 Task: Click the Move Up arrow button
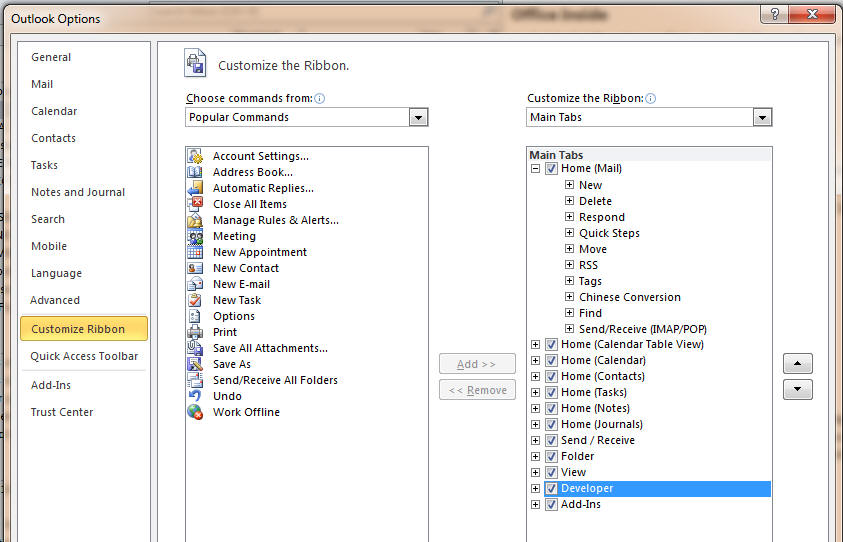coord(797,364)
